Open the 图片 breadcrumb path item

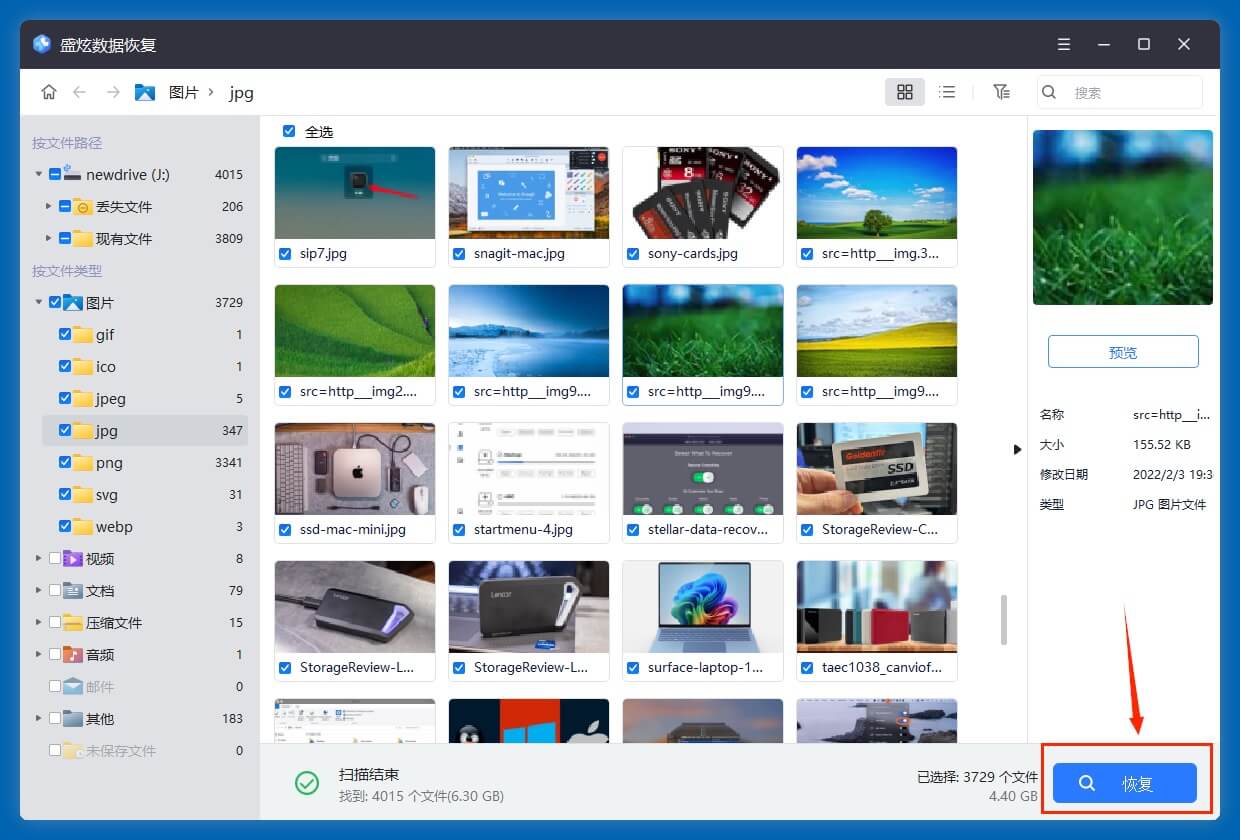185,92
